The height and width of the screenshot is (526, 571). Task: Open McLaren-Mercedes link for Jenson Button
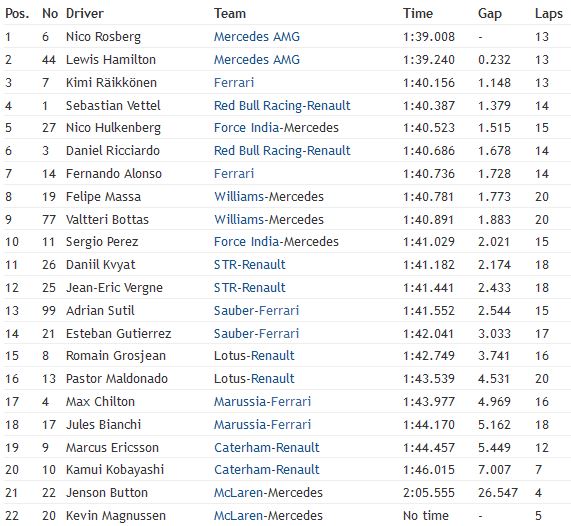268,493
